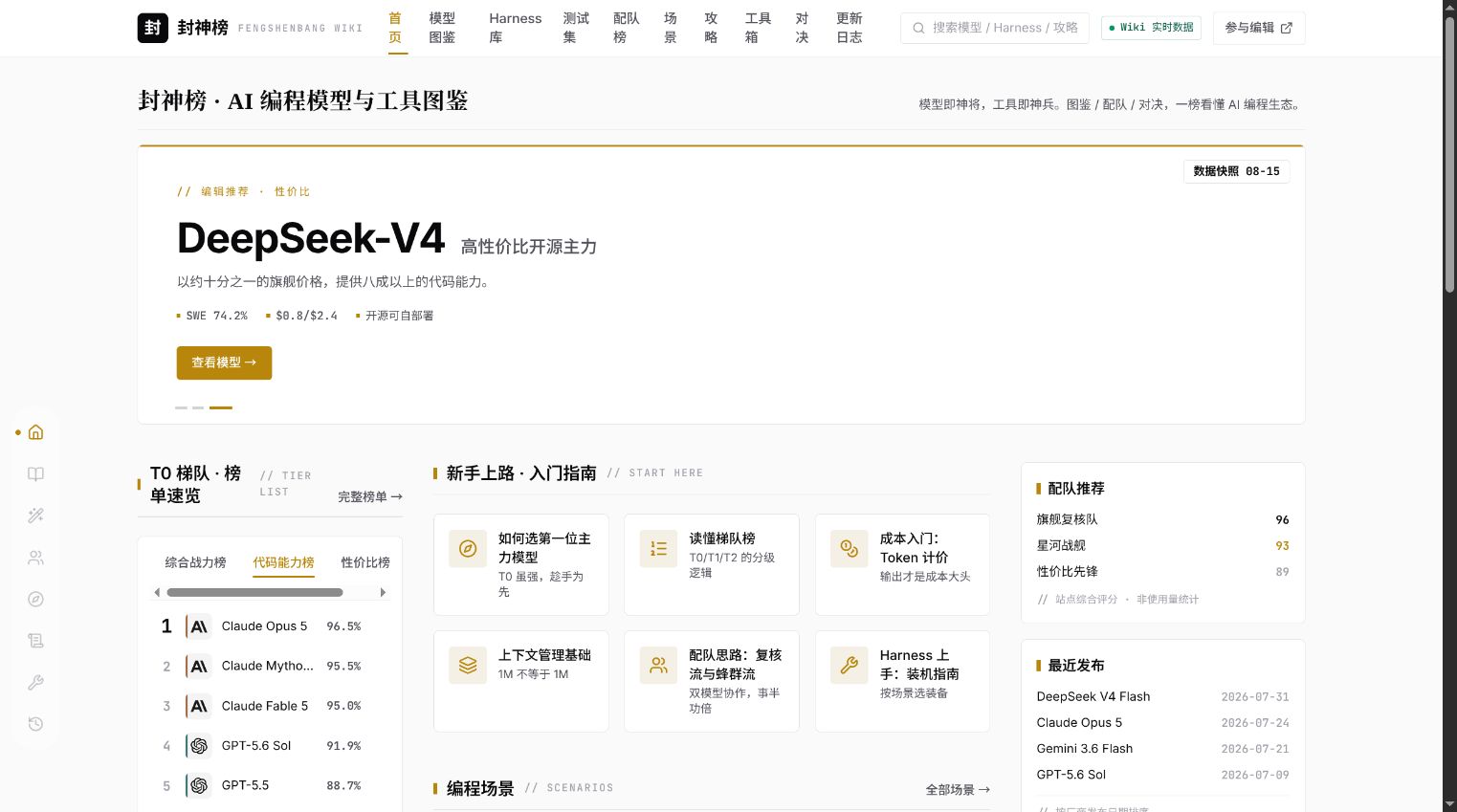
Task: Click the users icon on 配队思路 card
Action: [x=658, y=665]
